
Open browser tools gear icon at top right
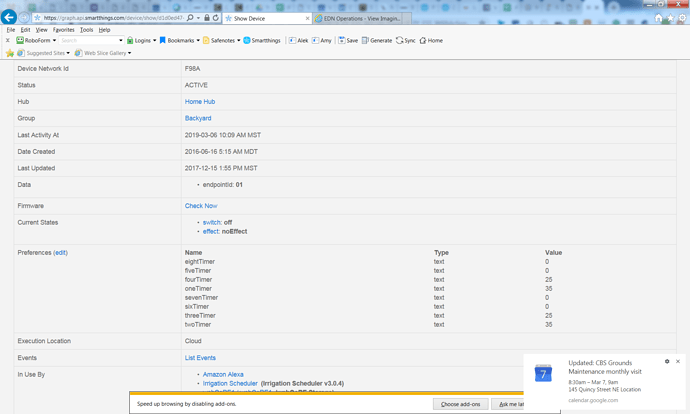tap(682, 18)
